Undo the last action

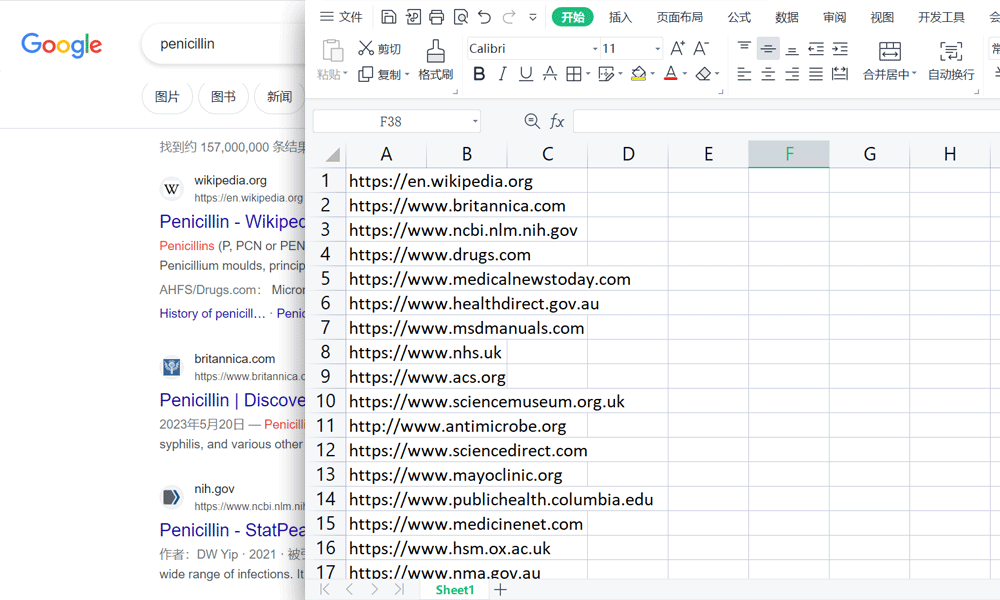[485, 17]
